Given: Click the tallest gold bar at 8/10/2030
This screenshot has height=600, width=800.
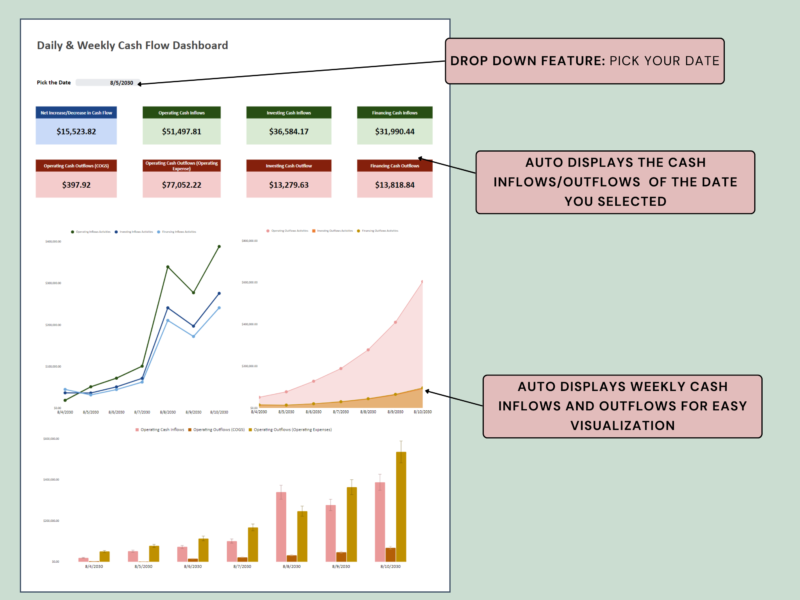Looking at the screenshot, I should tap(401, 507).
